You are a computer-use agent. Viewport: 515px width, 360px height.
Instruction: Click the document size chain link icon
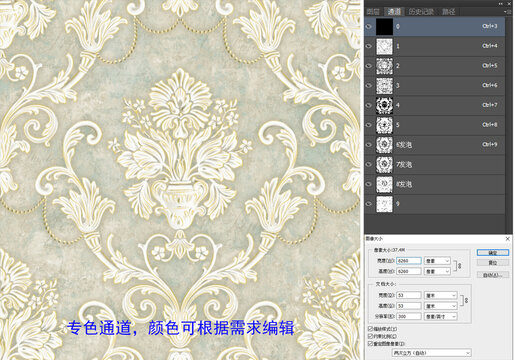pos(466,300)
